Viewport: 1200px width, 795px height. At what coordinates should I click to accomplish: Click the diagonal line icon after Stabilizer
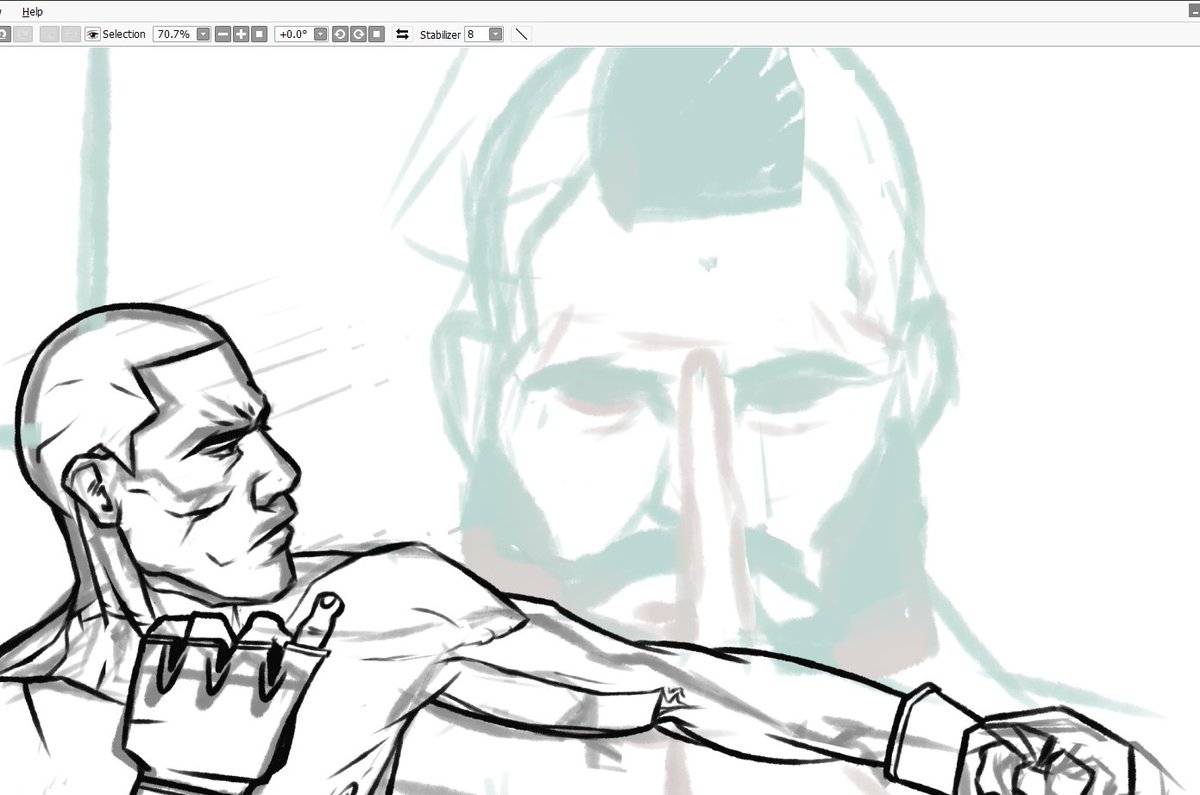(x=521, y=33)
